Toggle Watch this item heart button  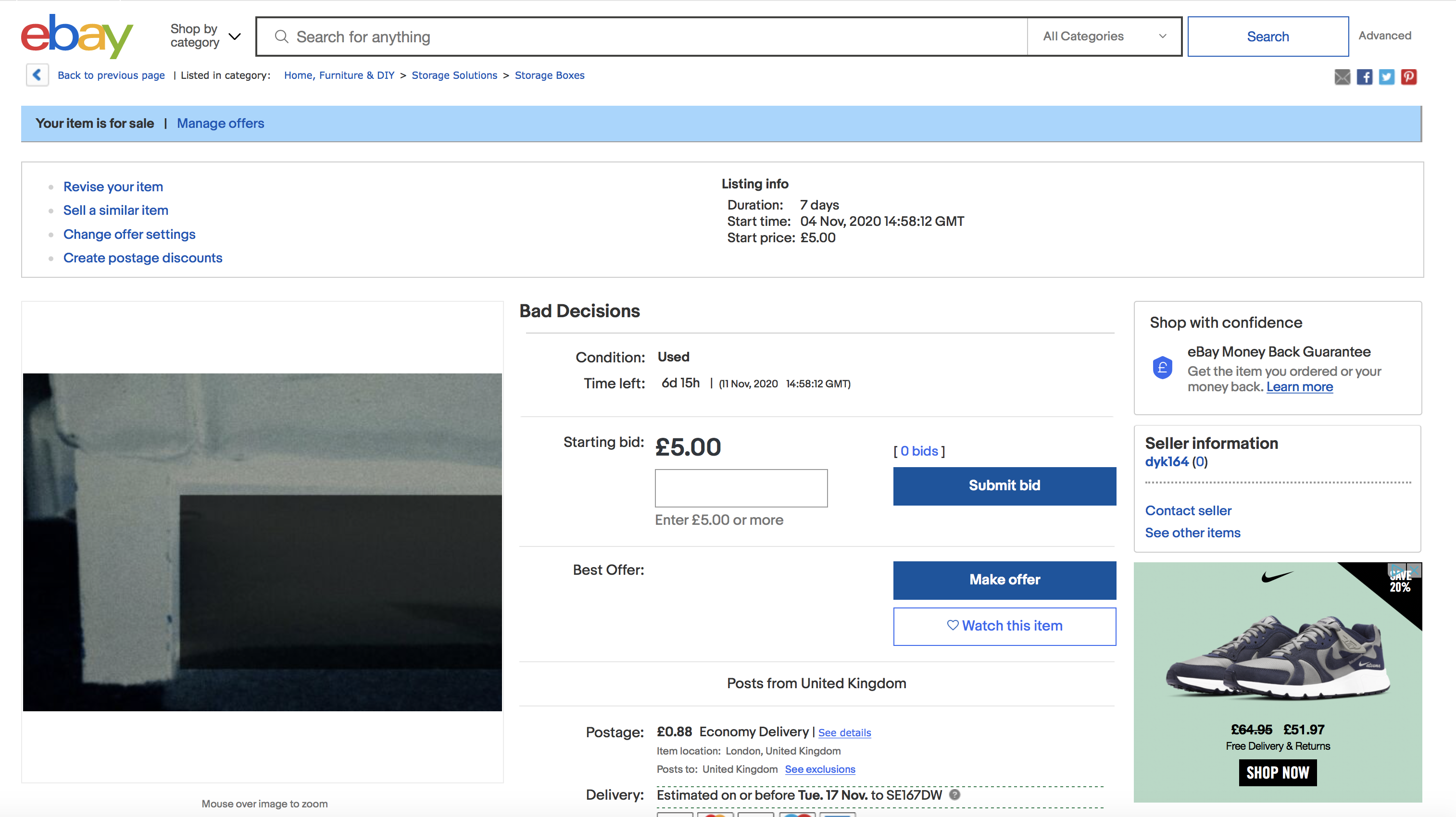tap(1004, 626)
